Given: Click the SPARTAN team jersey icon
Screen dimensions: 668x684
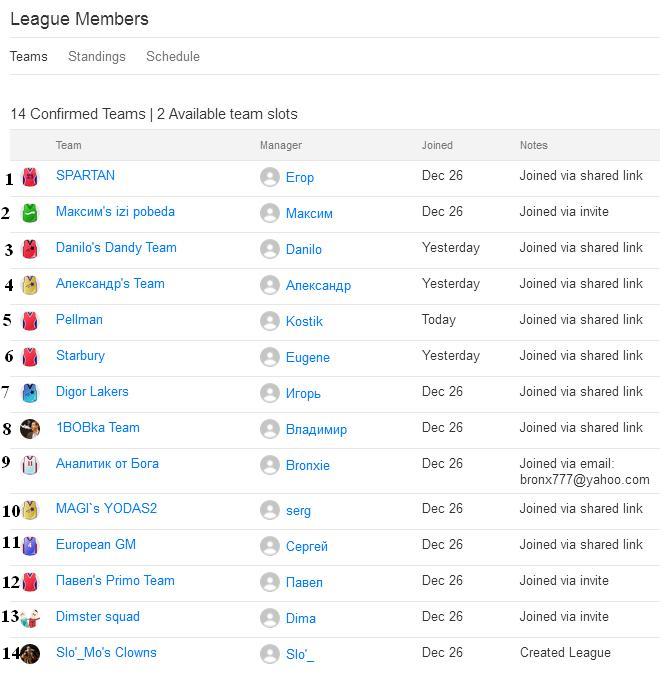Looking at the screenshot, I should coord(30,178).
